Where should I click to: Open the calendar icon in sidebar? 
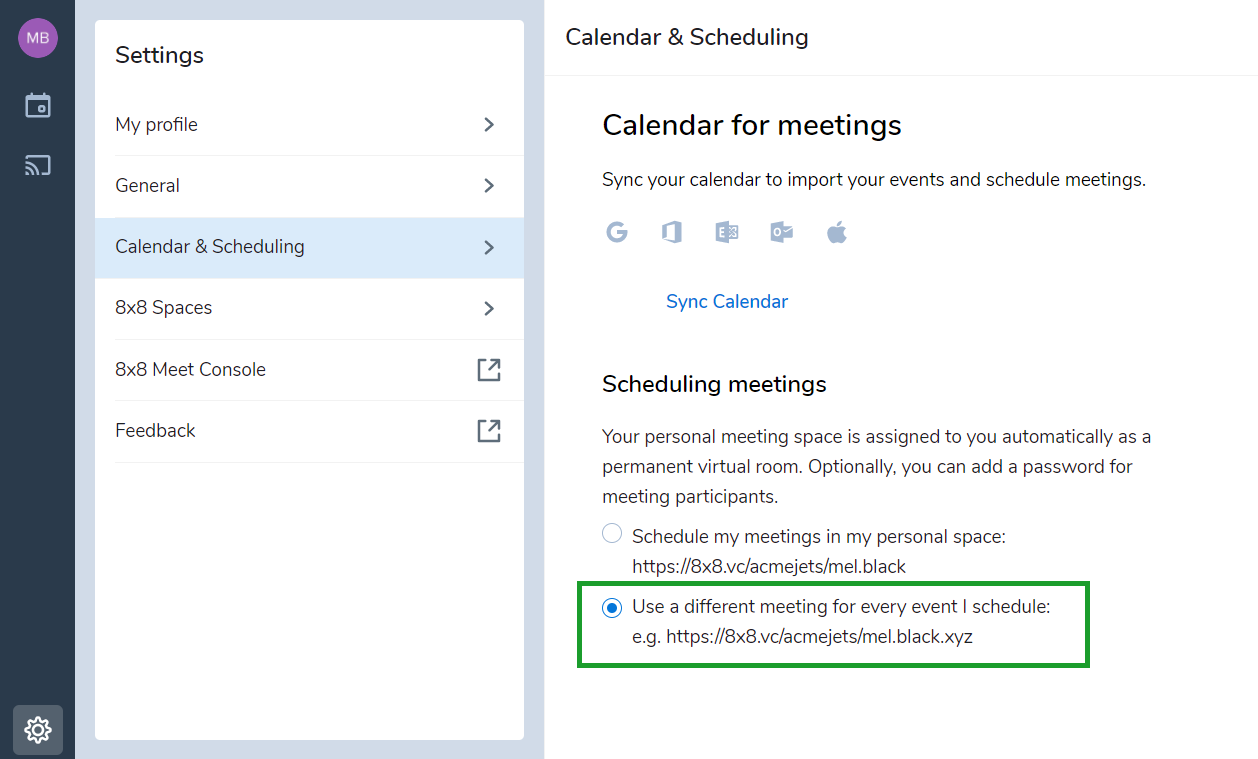pyautogui.click(x=38, y=105)
